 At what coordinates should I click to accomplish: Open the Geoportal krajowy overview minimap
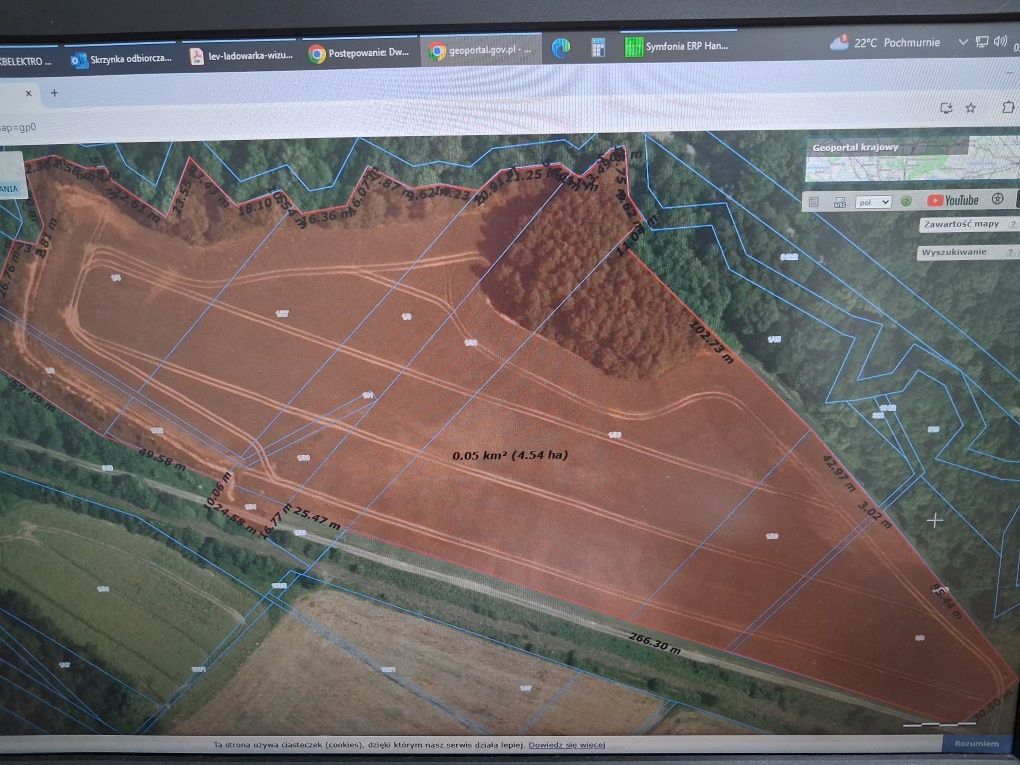(x=913, y=159)
